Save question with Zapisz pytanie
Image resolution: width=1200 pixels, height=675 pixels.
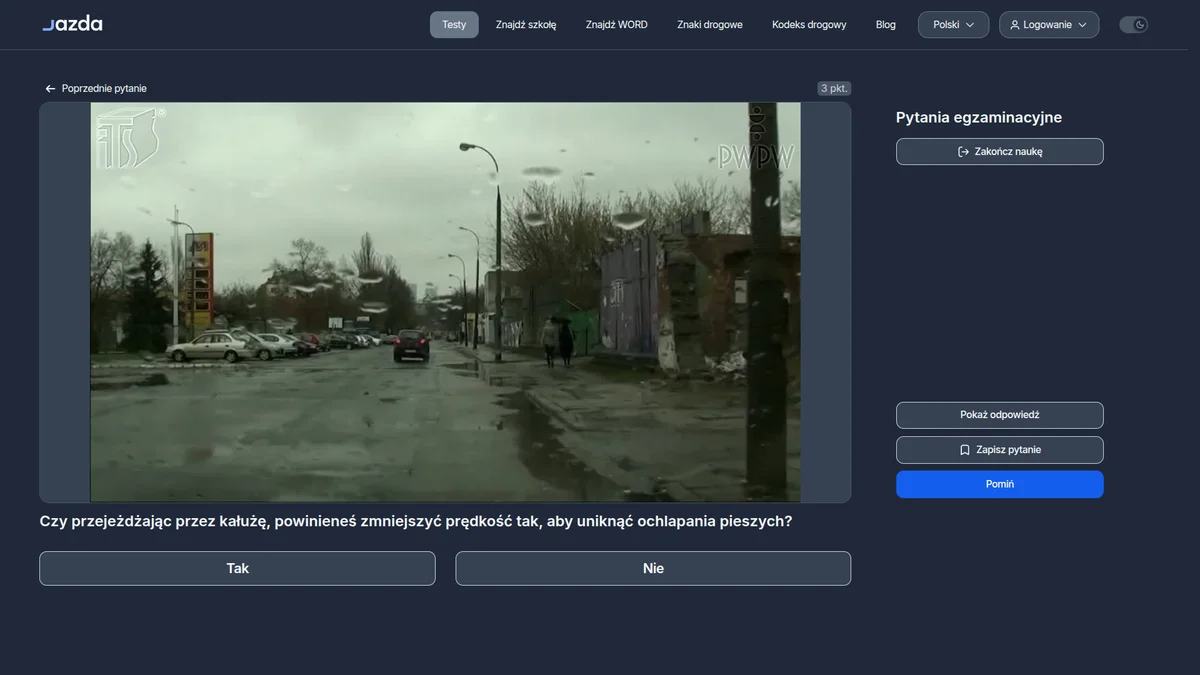coord(1000,450)
